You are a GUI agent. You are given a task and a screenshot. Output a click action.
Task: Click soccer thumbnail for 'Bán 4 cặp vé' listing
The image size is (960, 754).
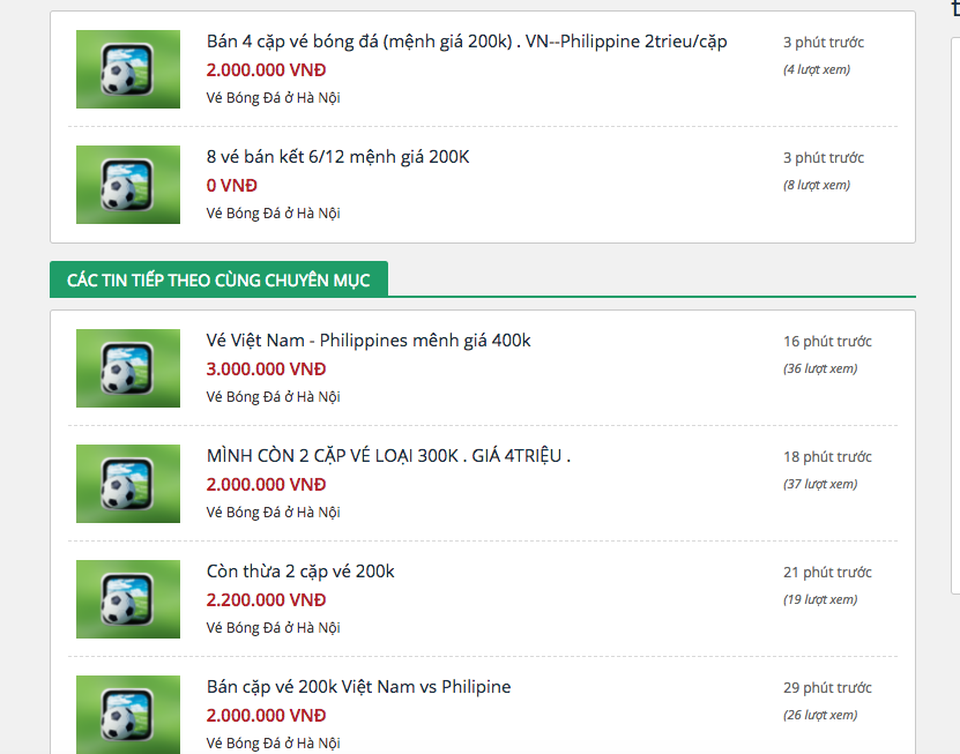click(x=128, y=69)
